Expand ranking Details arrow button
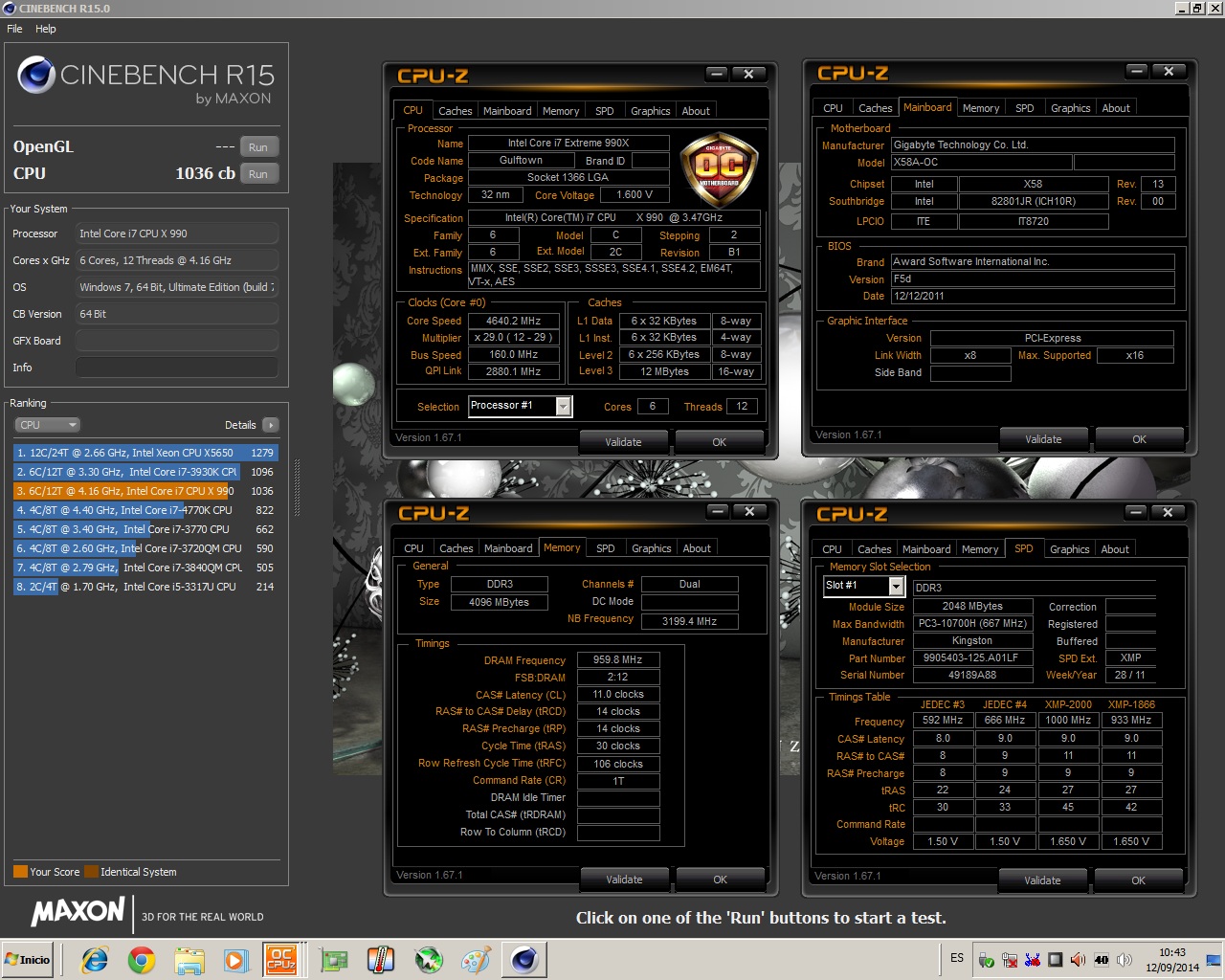 point(270,425)
